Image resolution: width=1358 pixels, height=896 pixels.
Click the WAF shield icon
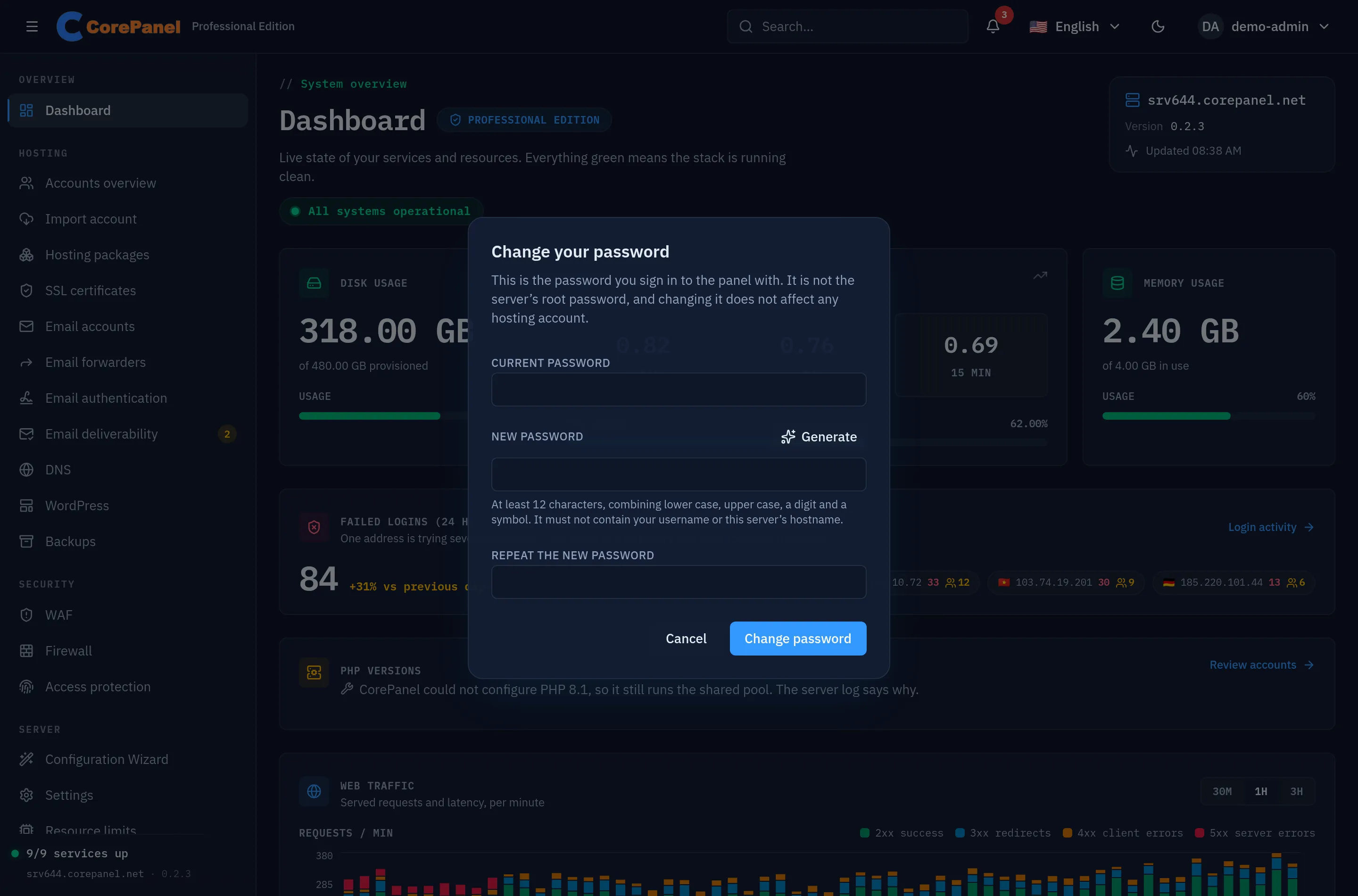point(26,615)
